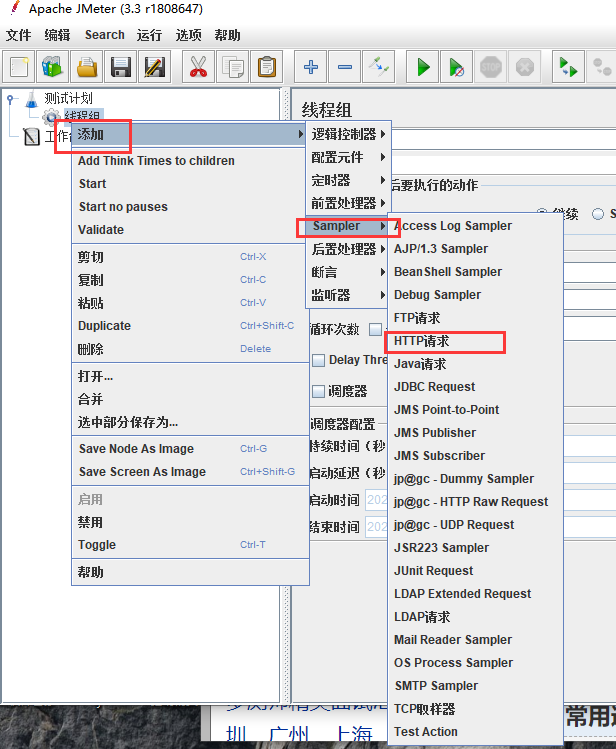Select TCP取样器 entry
616x749 pixels.
(x=475, y=709)
